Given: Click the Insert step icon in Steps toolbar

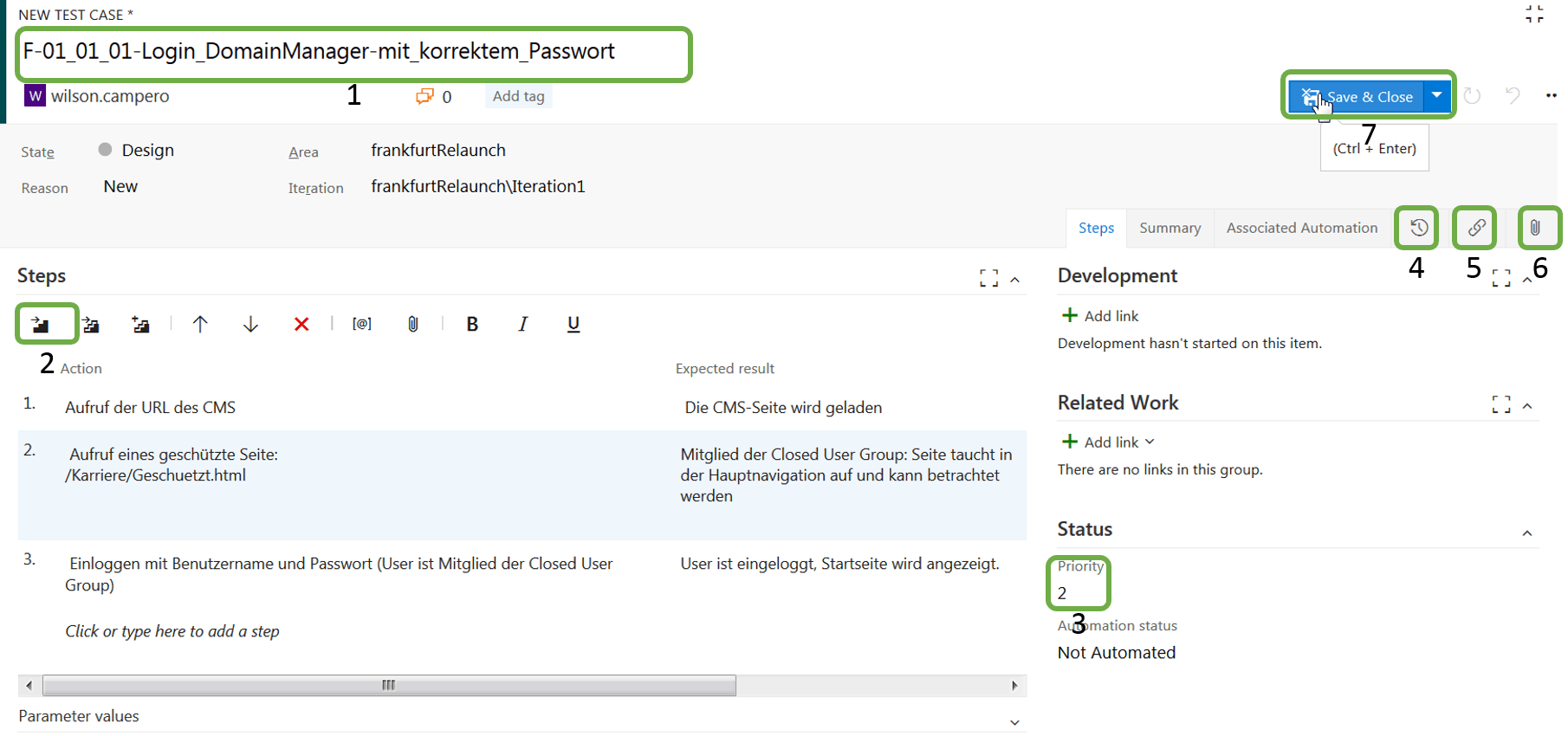Looking at the screenshot, I should click(41, 325).
